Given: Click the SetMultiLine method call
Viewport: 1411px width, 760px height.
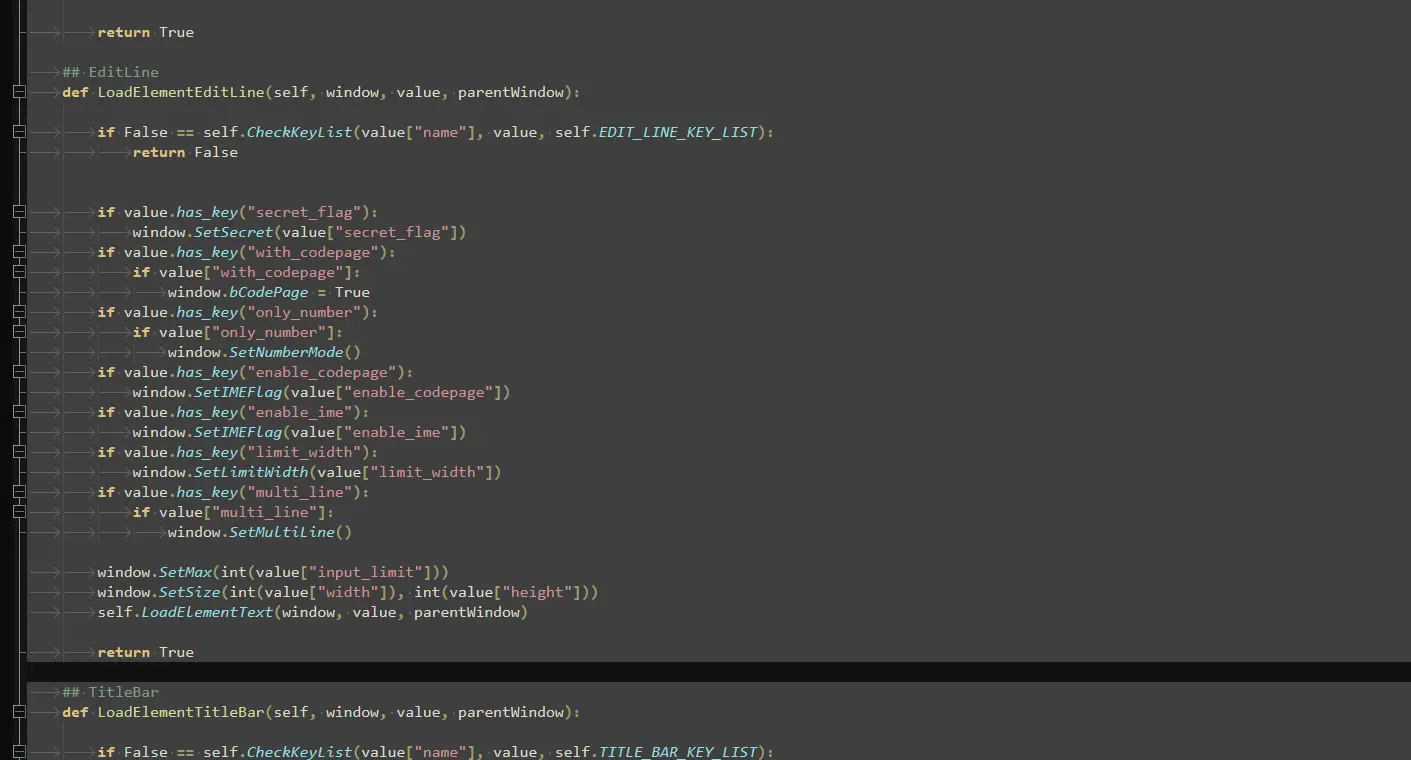Looking at the screenshot, I should coord(282,532).
